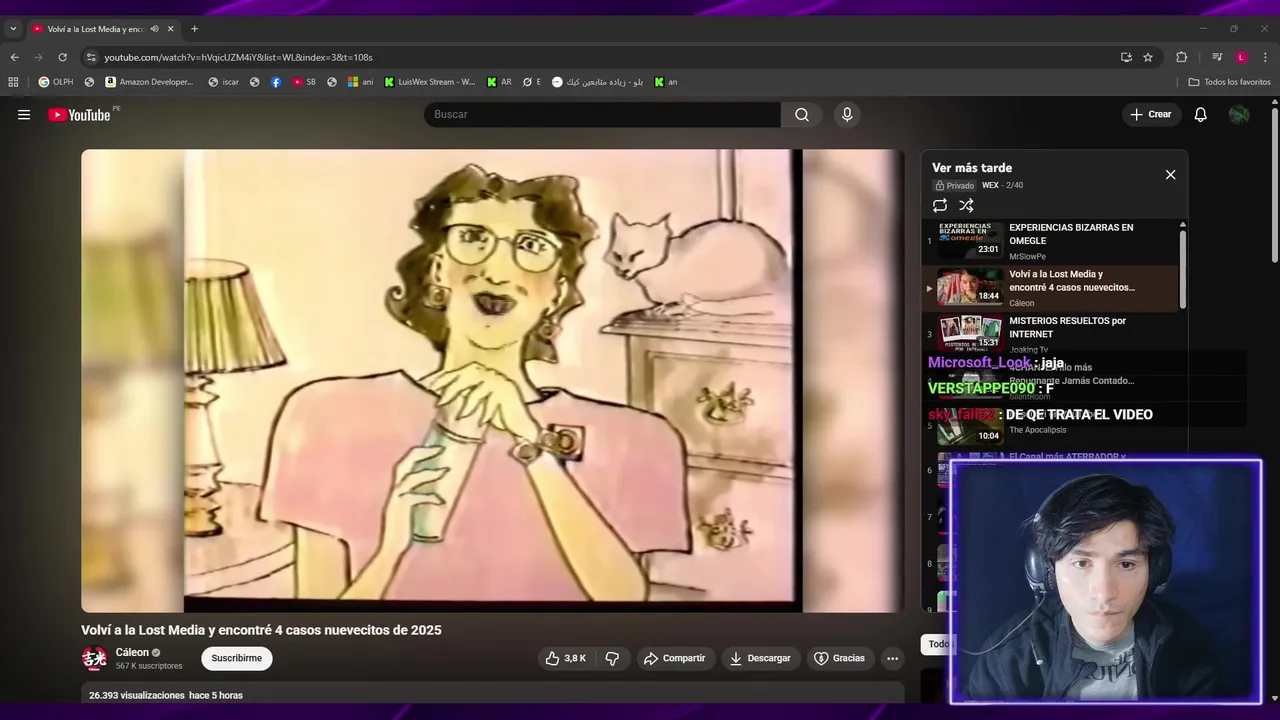Open the iscar bookmark

click(x=224, y=82)
